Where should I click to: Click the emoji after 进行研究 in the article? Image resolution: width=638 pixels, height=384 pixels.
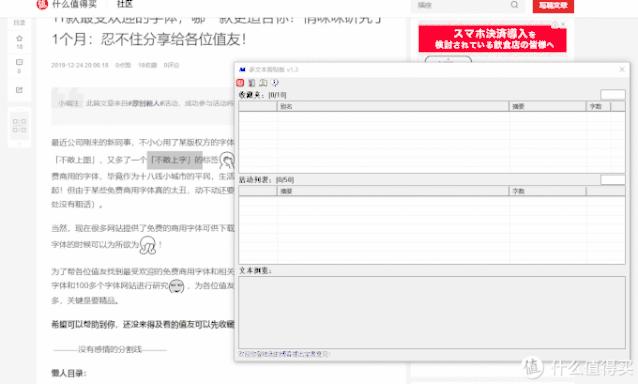(177, 286)
